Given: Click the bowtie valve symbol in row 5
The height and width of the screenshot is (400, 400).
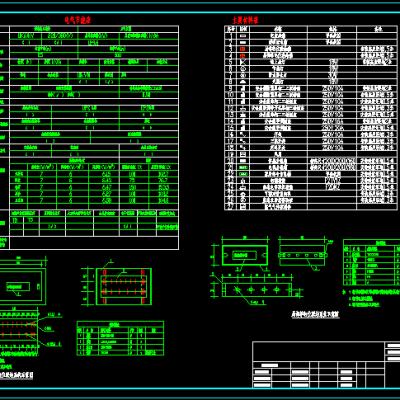Looking at the screenshot, I should (x=243, y=62).
